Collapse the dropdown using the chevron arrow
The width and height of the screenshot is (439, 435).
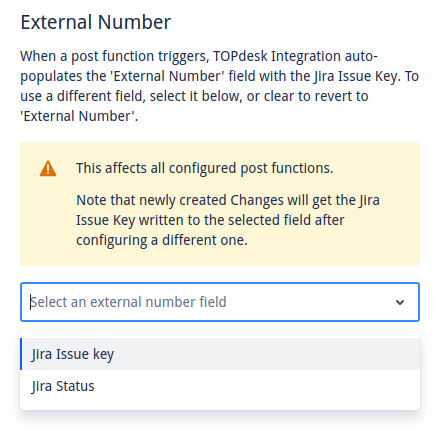tap(400, 302)
